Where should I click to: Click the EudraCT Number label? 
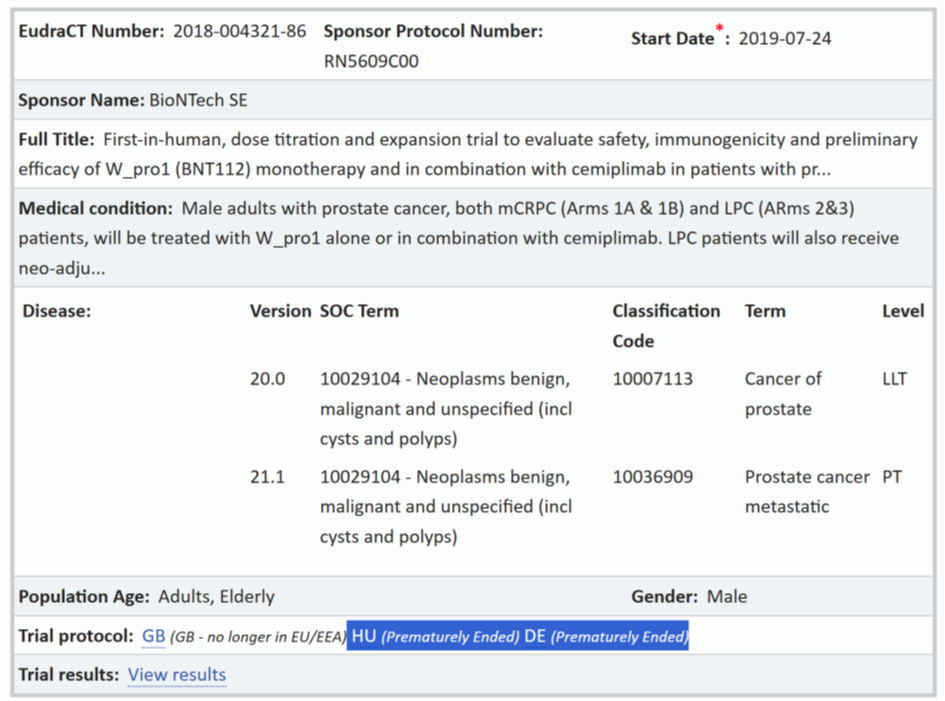coord(91,31)
